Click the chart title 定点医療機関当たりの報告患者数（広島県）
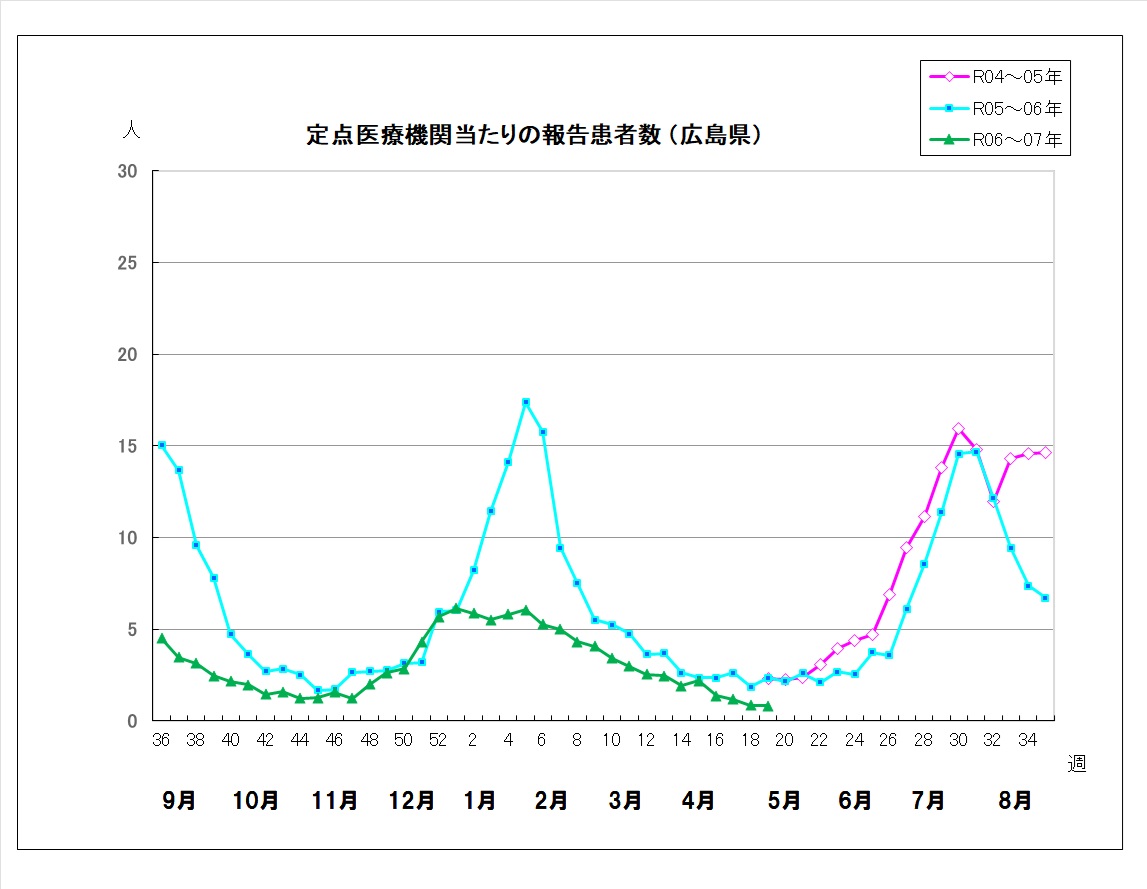Image resolution: width=1147 pixels, height=889 pixels. tap(535, 135)
